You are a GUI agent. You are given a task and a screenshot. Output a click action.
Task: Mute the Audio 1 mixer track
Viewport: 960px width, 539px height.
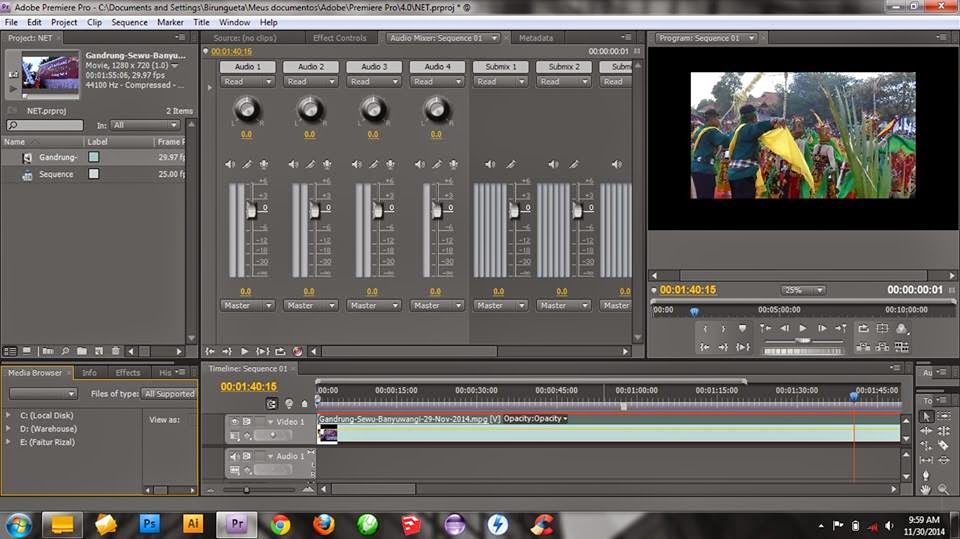(x=231, y=164)
